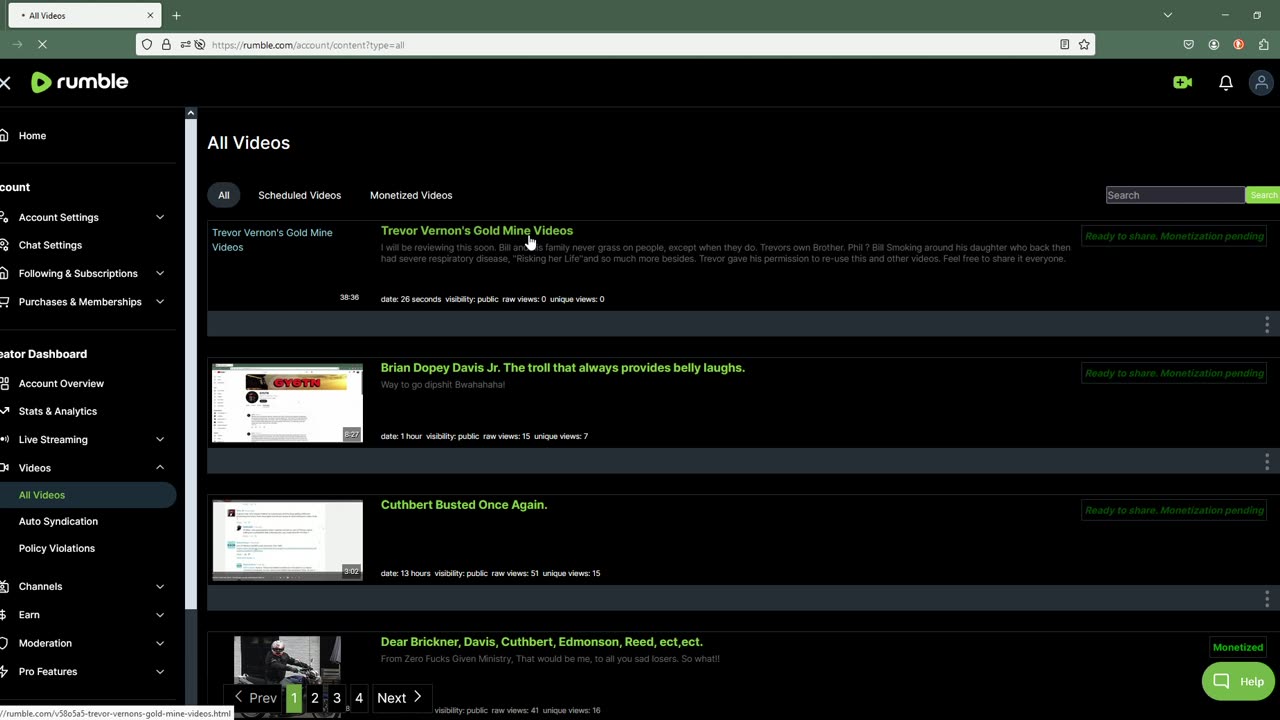Open the user profile avatar menu

pyautogui.click(x=1261, y=83)
